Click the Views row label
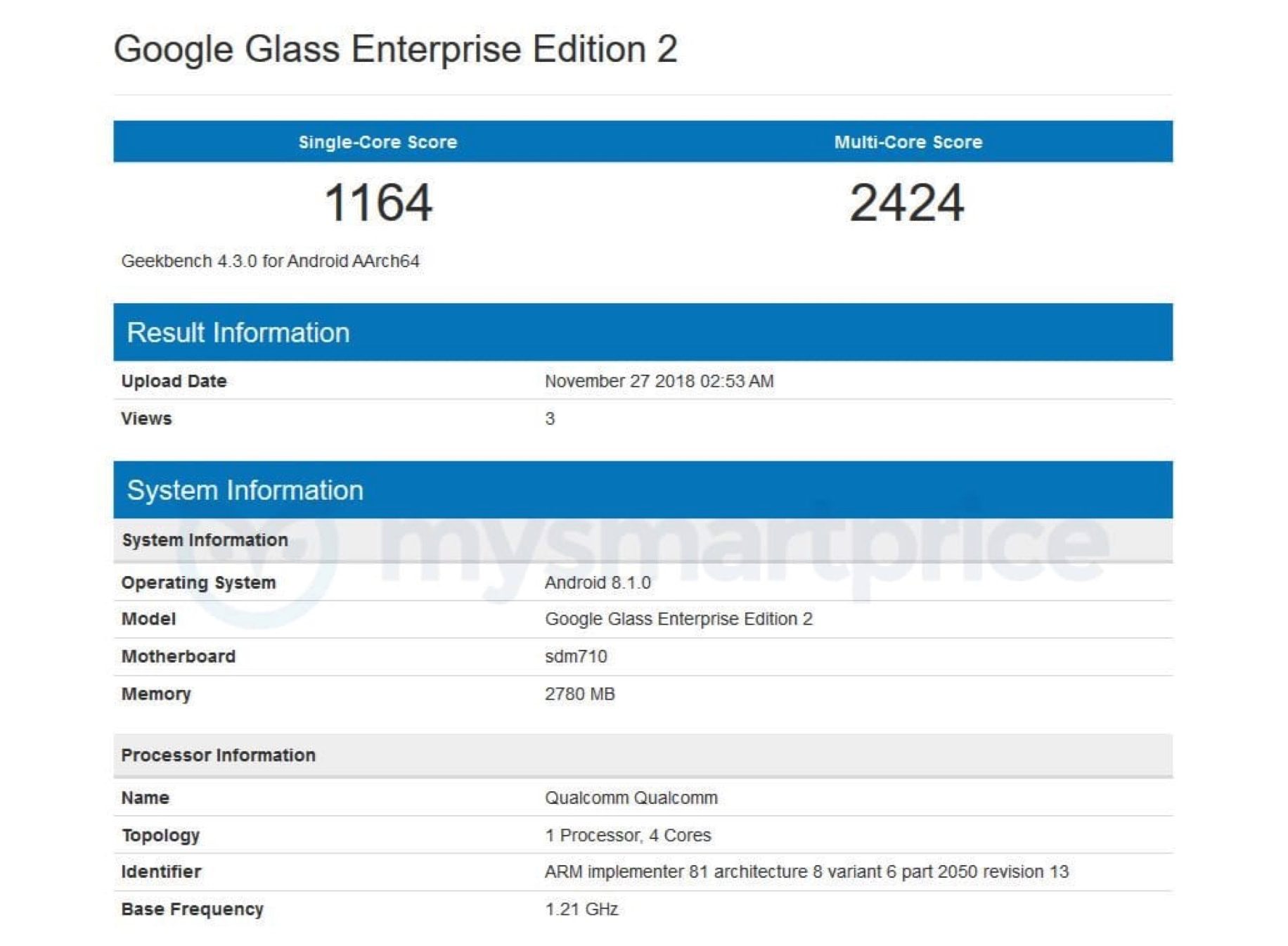1288x946 pixels. point(146,418)
